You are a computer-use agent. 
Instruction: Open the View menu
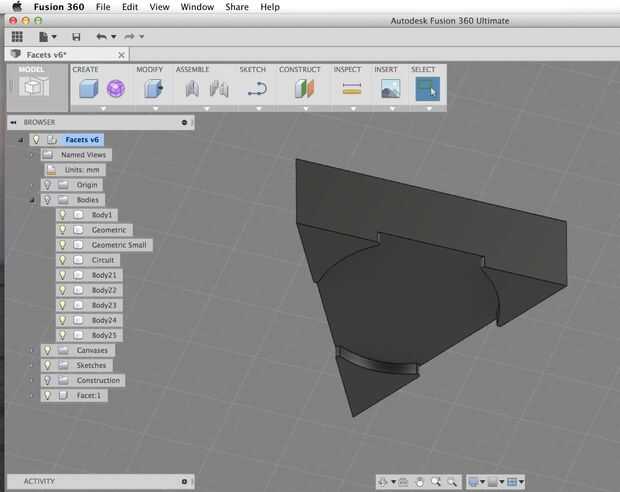coord(159,7)
